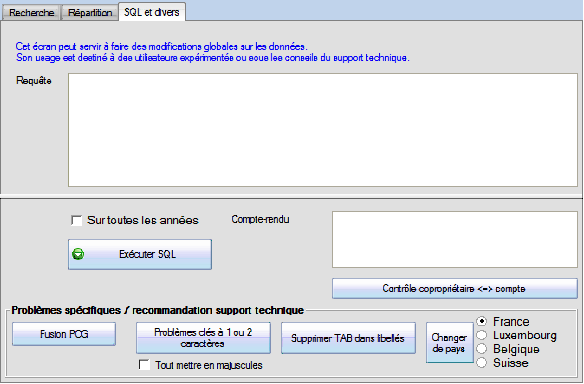The width and height of the screenshot is (584, 384).
Task: Click the Requête label
Action: click(x=34, y=80)
